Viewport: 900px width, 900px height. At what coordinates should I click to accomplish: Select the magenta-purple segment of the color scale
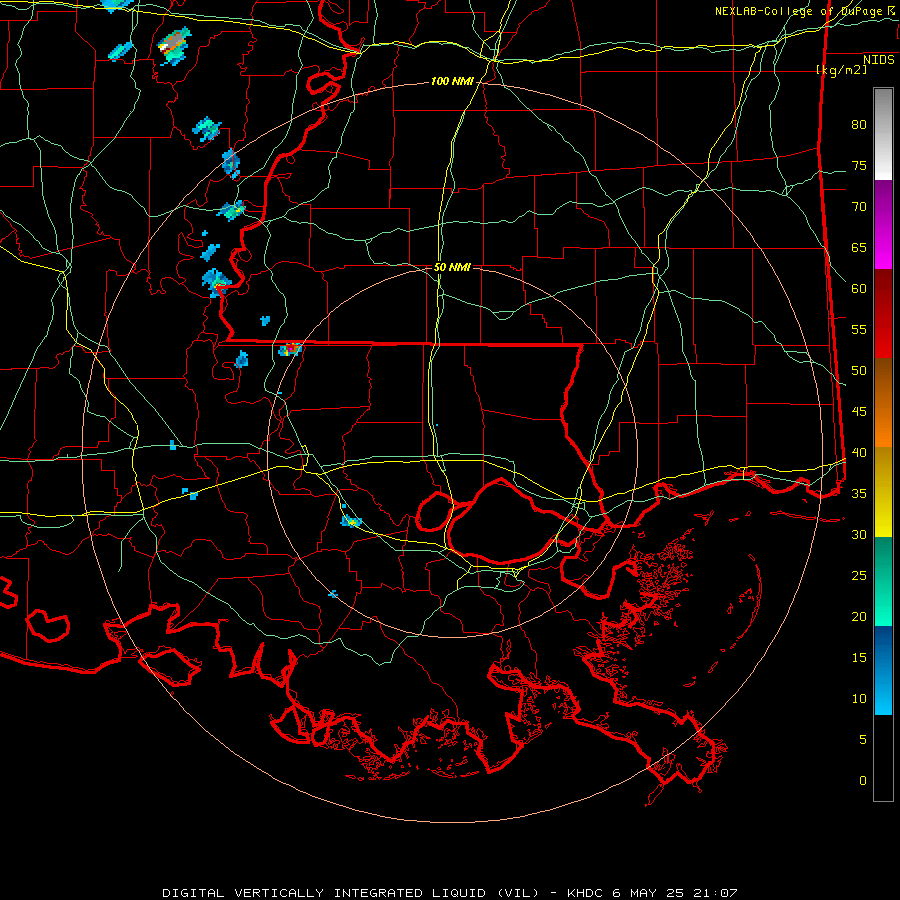click(883, 224)
